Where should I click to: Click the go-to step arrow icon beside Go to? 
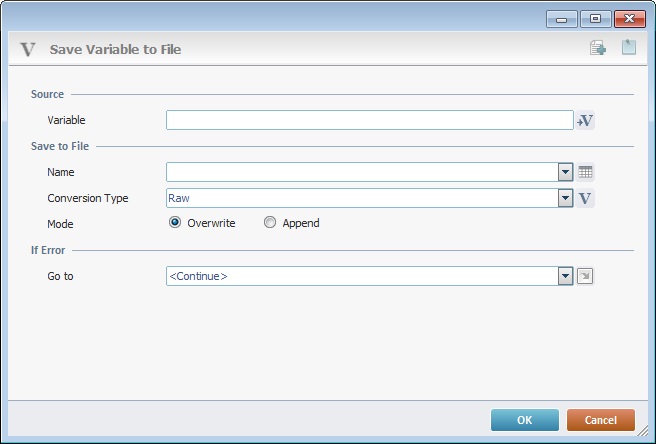[x=585, y=276]
